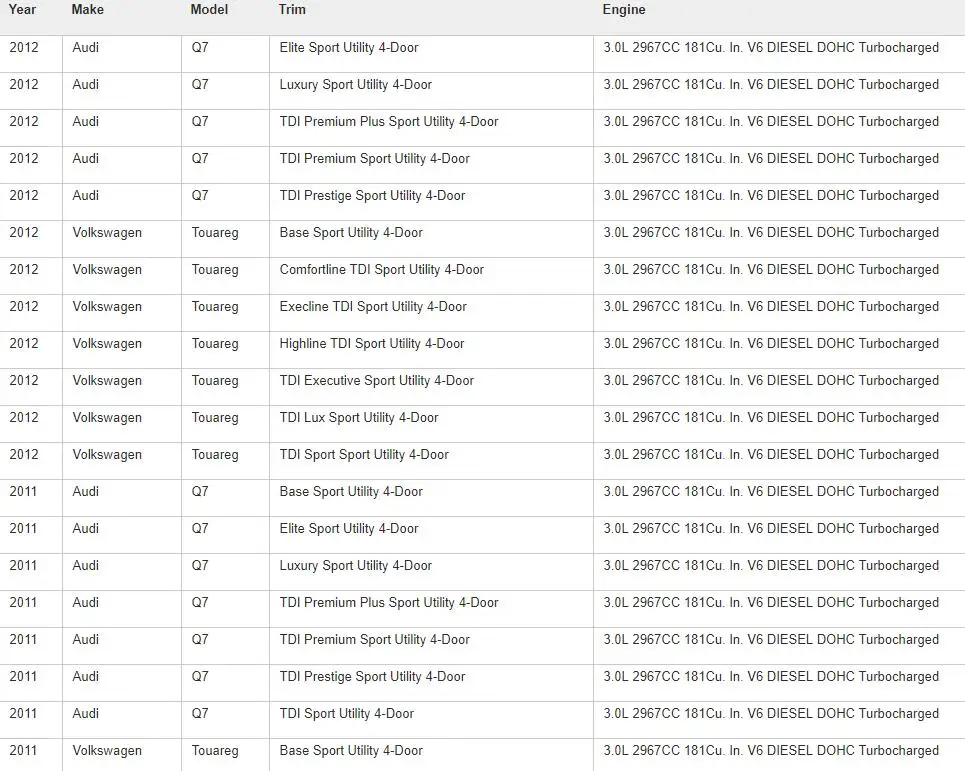Click the Year column header
Screen dimensions: 965x771
22,10
